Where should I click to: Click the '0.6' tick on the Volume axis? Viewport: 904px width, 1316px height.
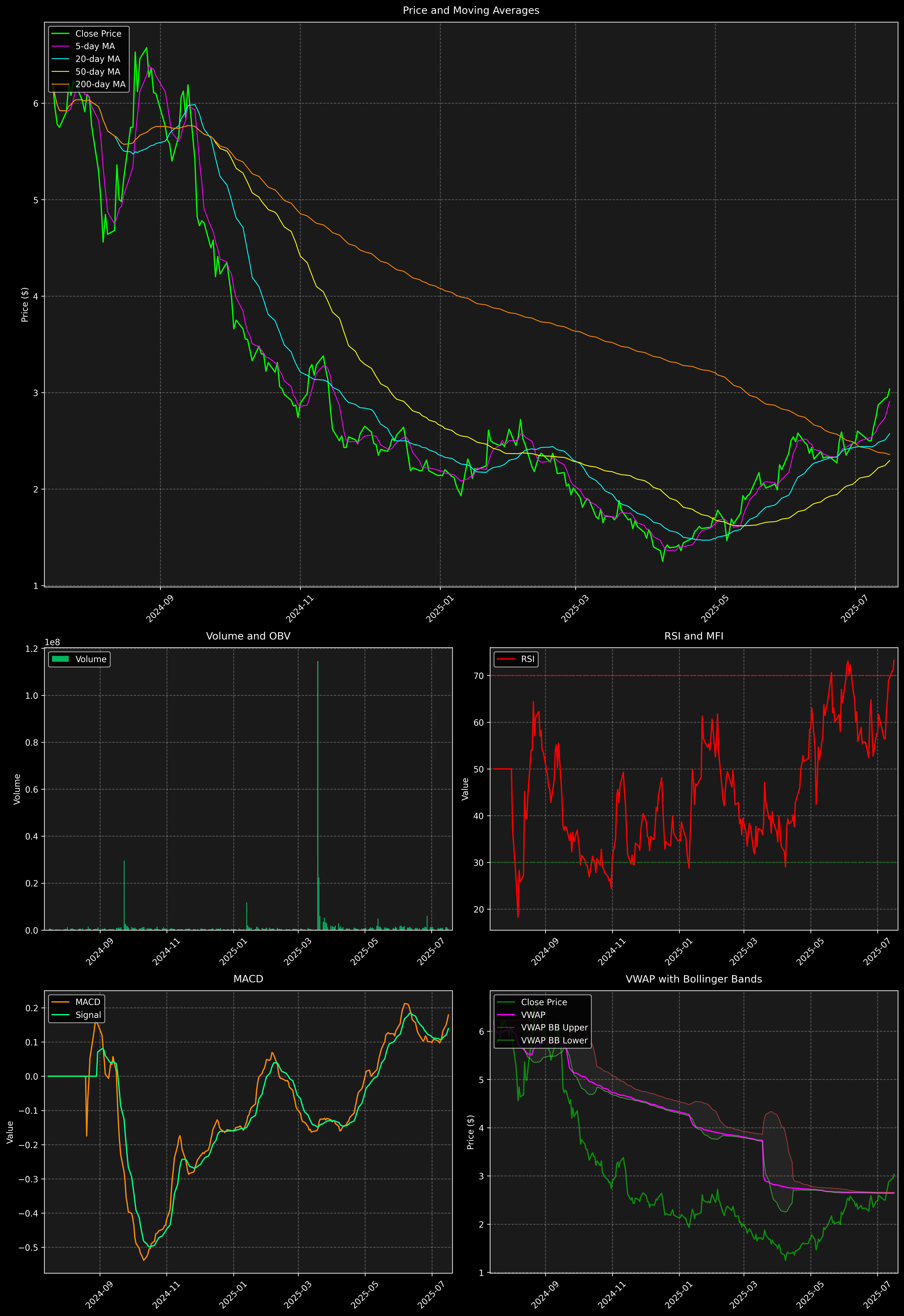pos(32,789)
